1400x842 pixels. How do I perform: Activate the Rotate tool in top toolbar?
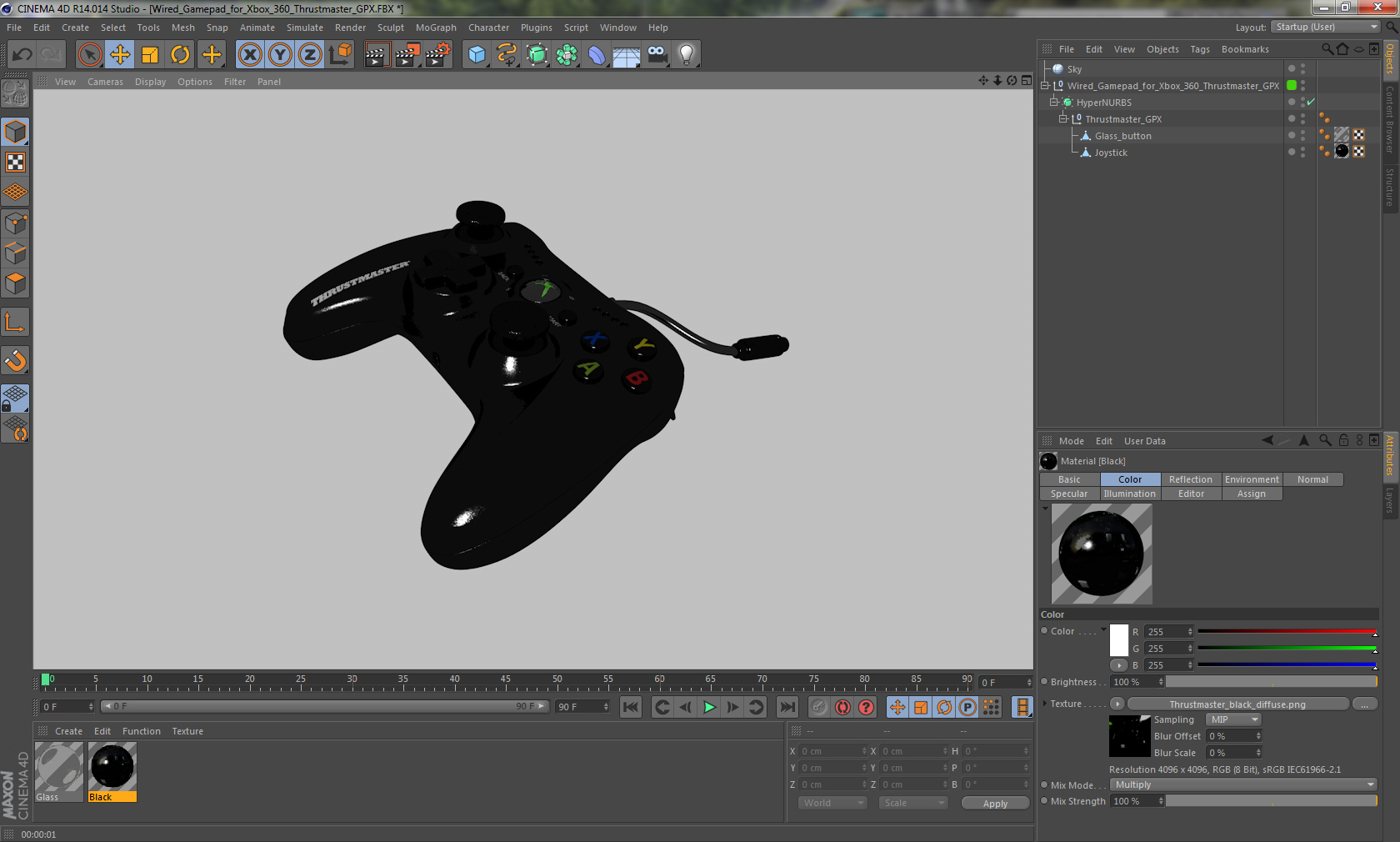coord(180,55)
